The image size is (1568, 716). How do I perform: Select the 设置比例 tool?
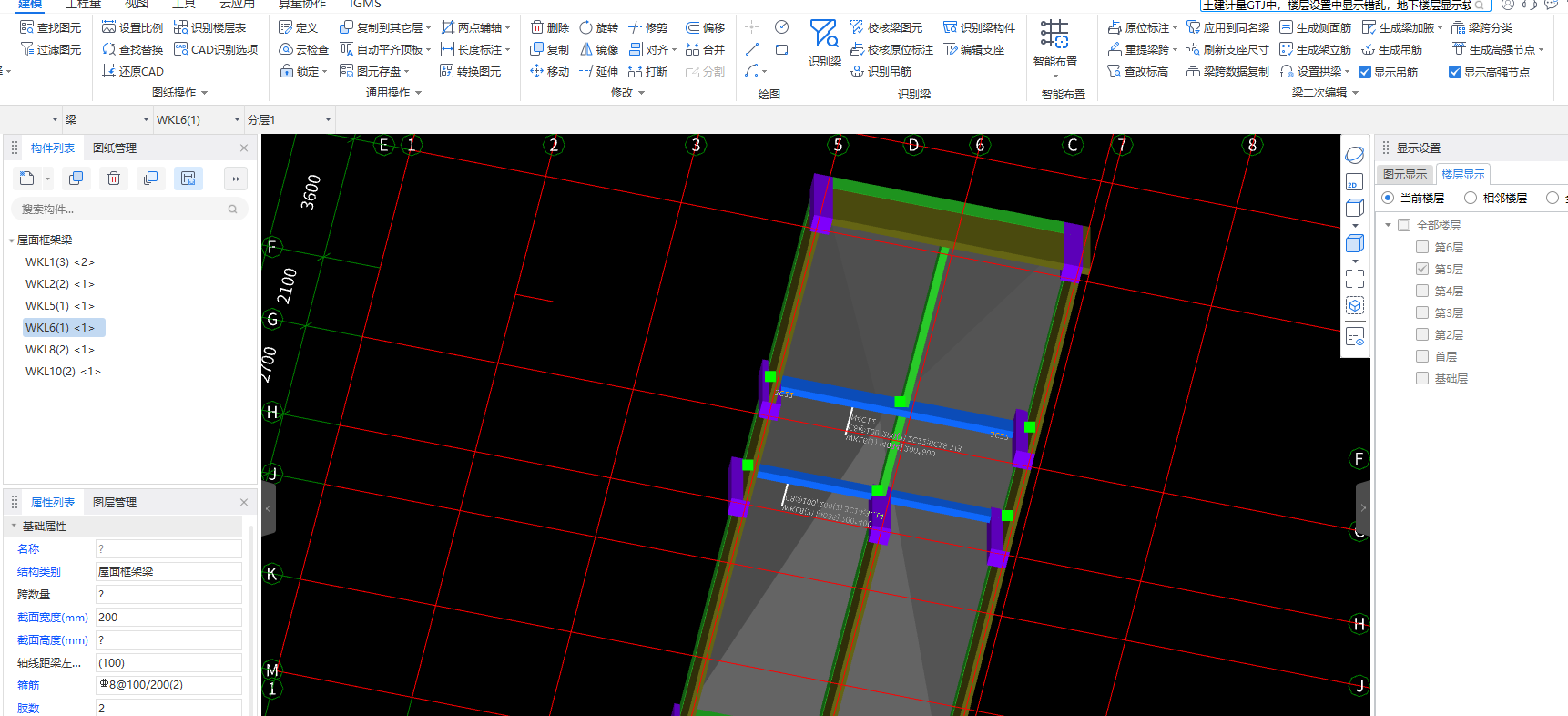coord(132,27)
